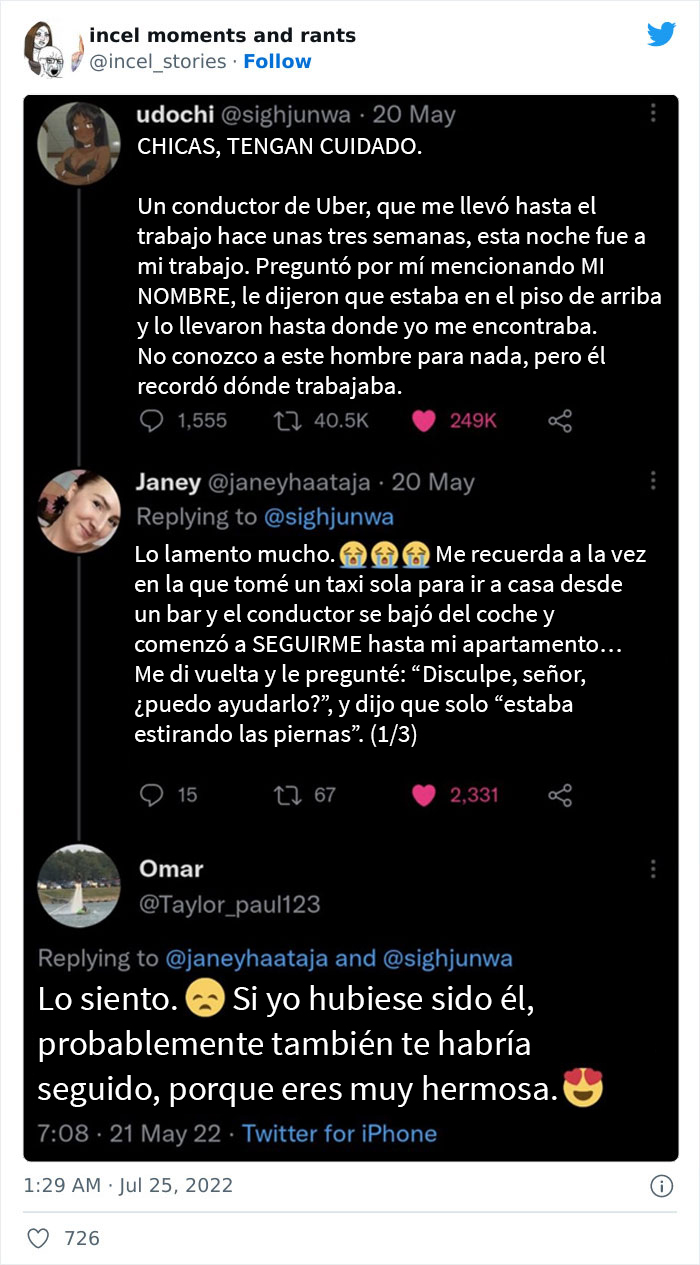
Task: Click reply icon on udochi's tweet
Action: click(x=152, y=421)
